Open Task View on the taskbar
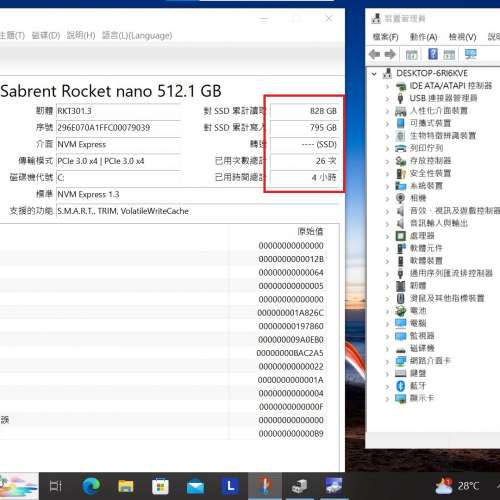This screenshot has height=500, width=500. (56, 487)
